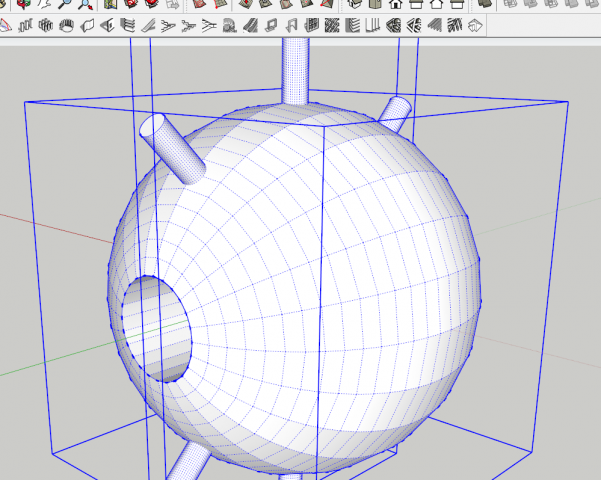Select the vertical cylinder above the sphere
Screen dimensions: 601x480
tap(295, 71)
